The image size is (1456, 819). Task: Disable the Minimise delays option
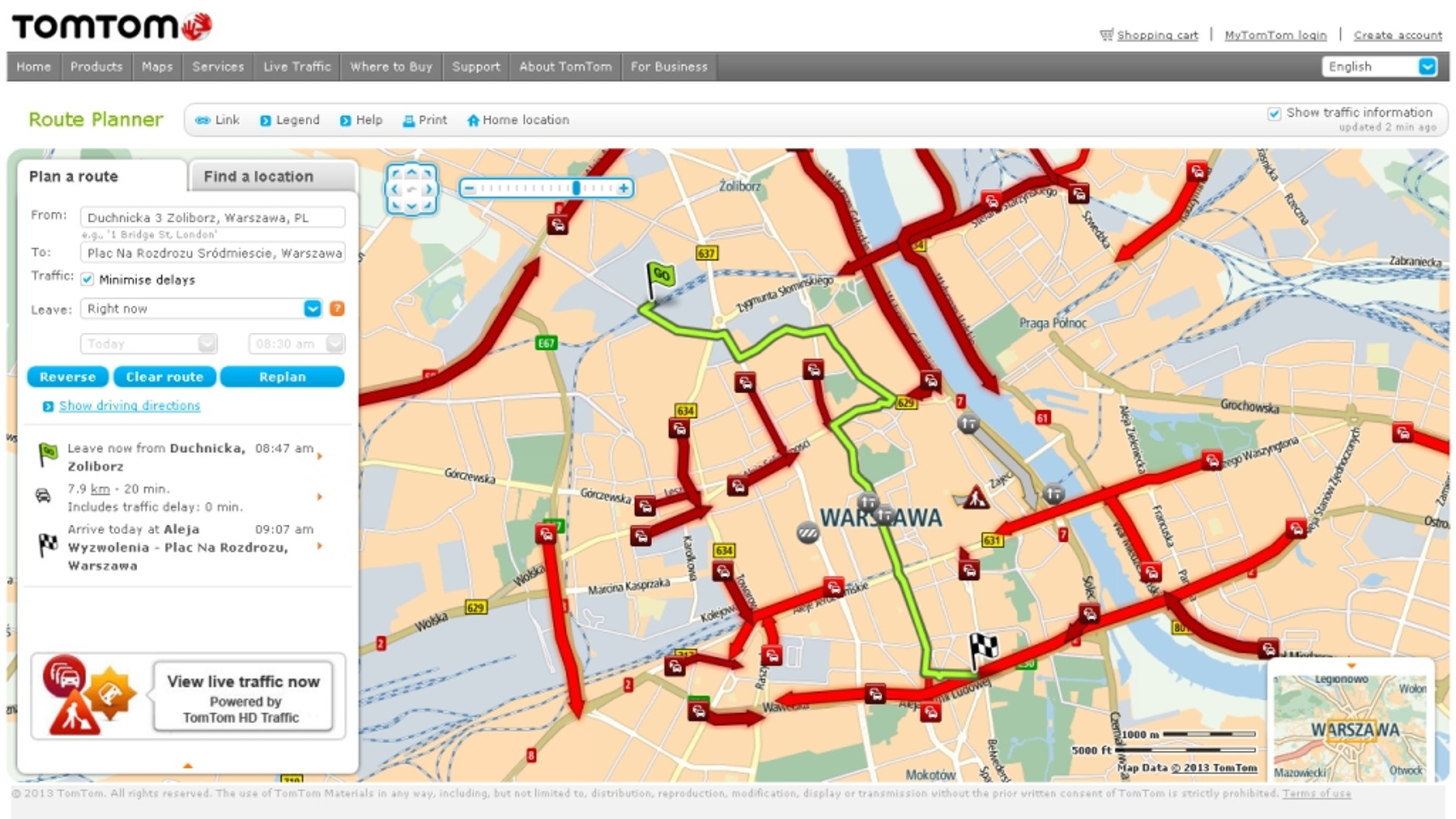[x=87, y=279]
